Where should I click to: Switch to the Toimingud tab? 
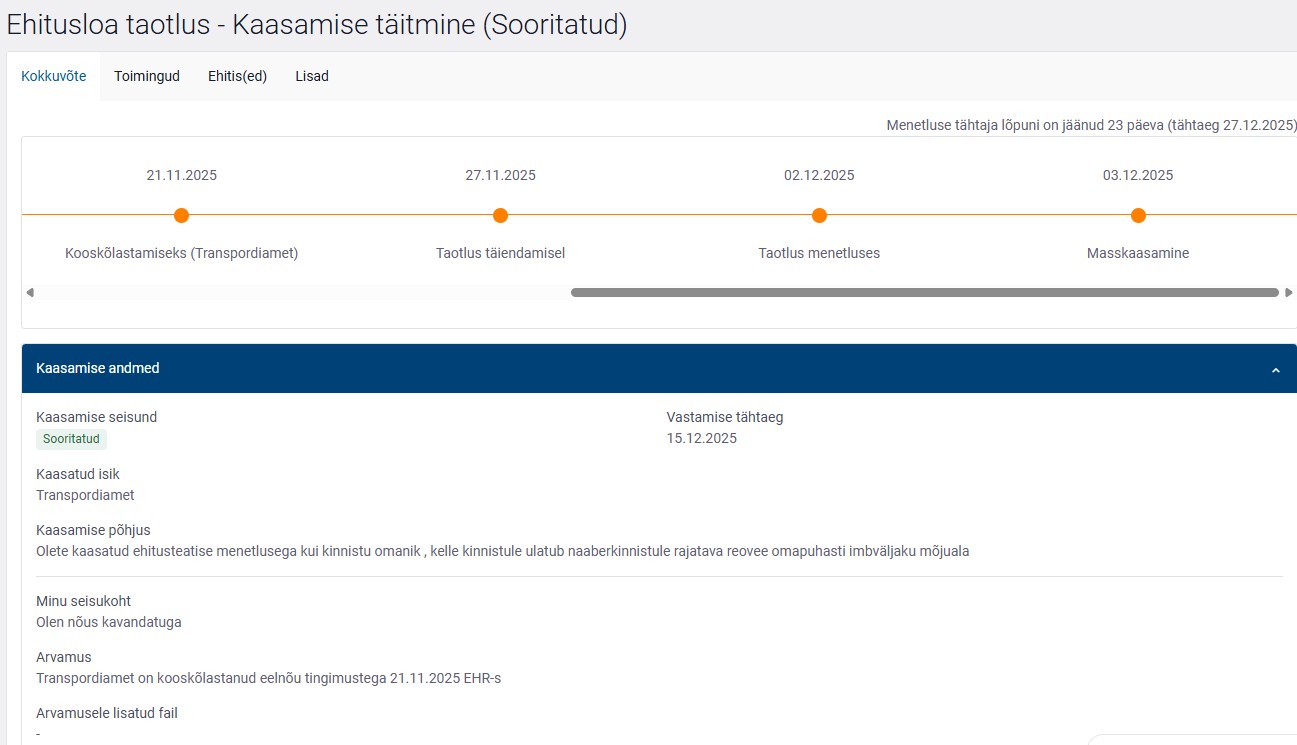coord(147,76)
